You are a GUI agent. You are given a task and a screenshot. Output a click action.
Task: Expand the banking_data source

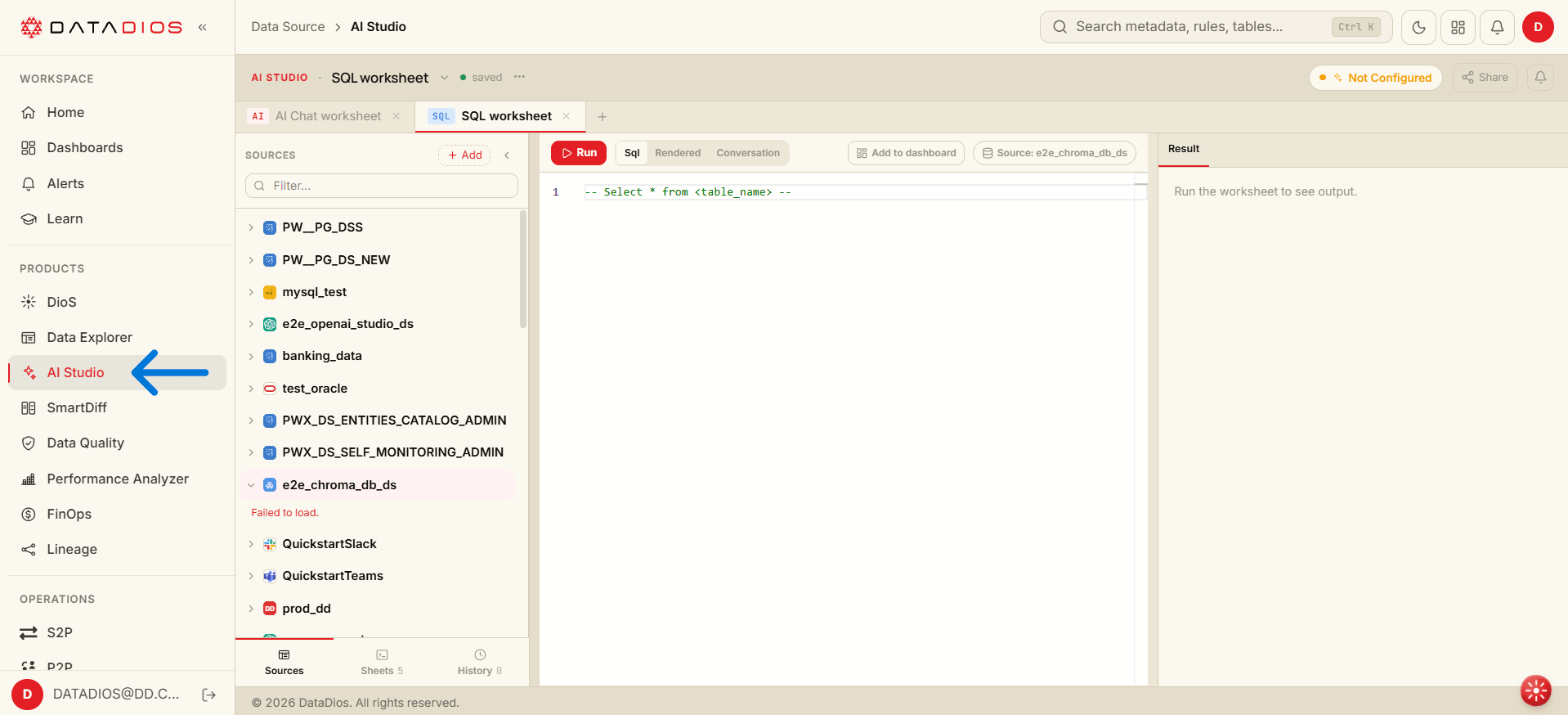click(251, 356)
